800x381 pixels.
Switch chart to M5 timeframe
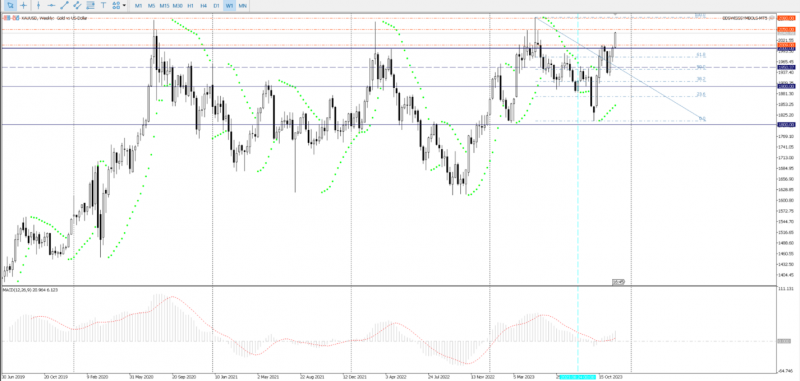click(x=152, y=5)
